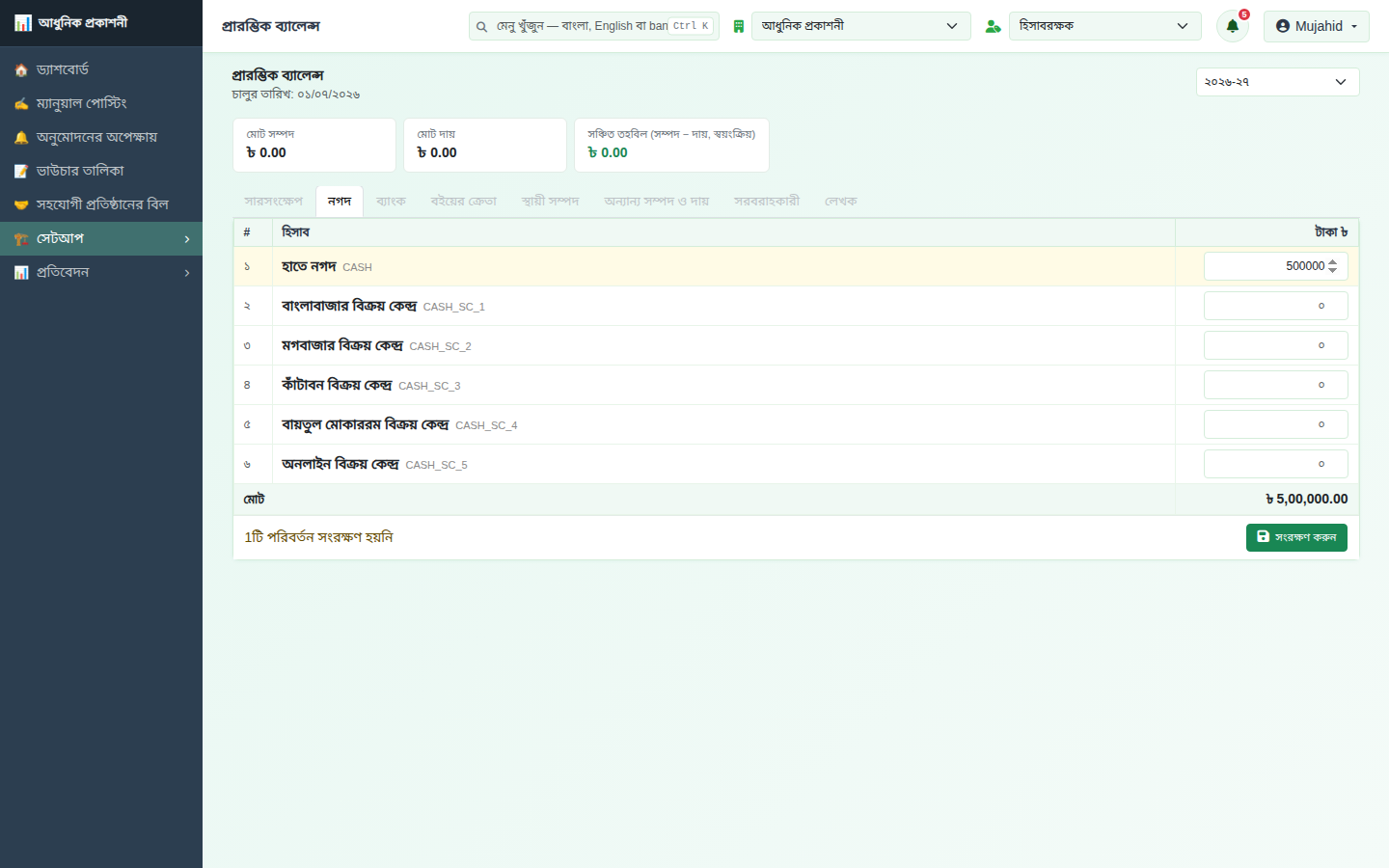Screen dimensions: 1389x868
Task: Switch to the সারসংক্ষেপ tab
Action: point(274,202)
